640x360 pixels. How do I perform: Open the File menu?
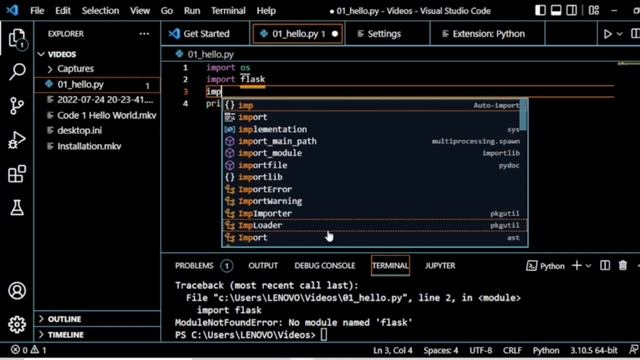pos(37,11)
